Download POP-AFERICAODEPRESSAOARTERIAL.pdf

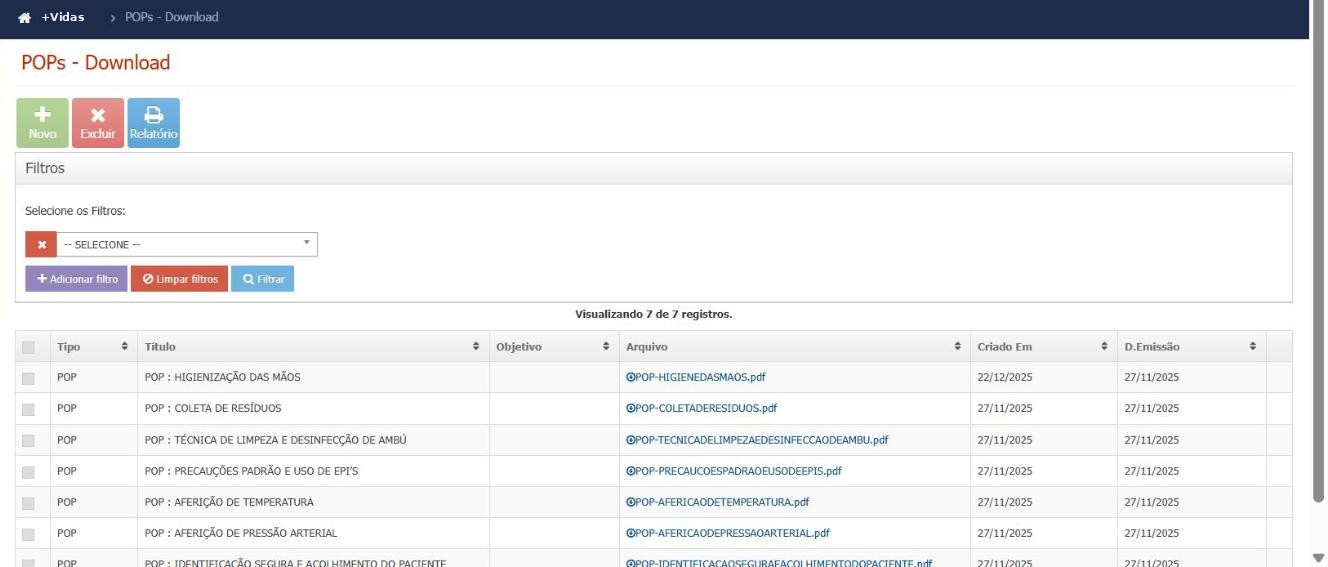tap(728, 534)
